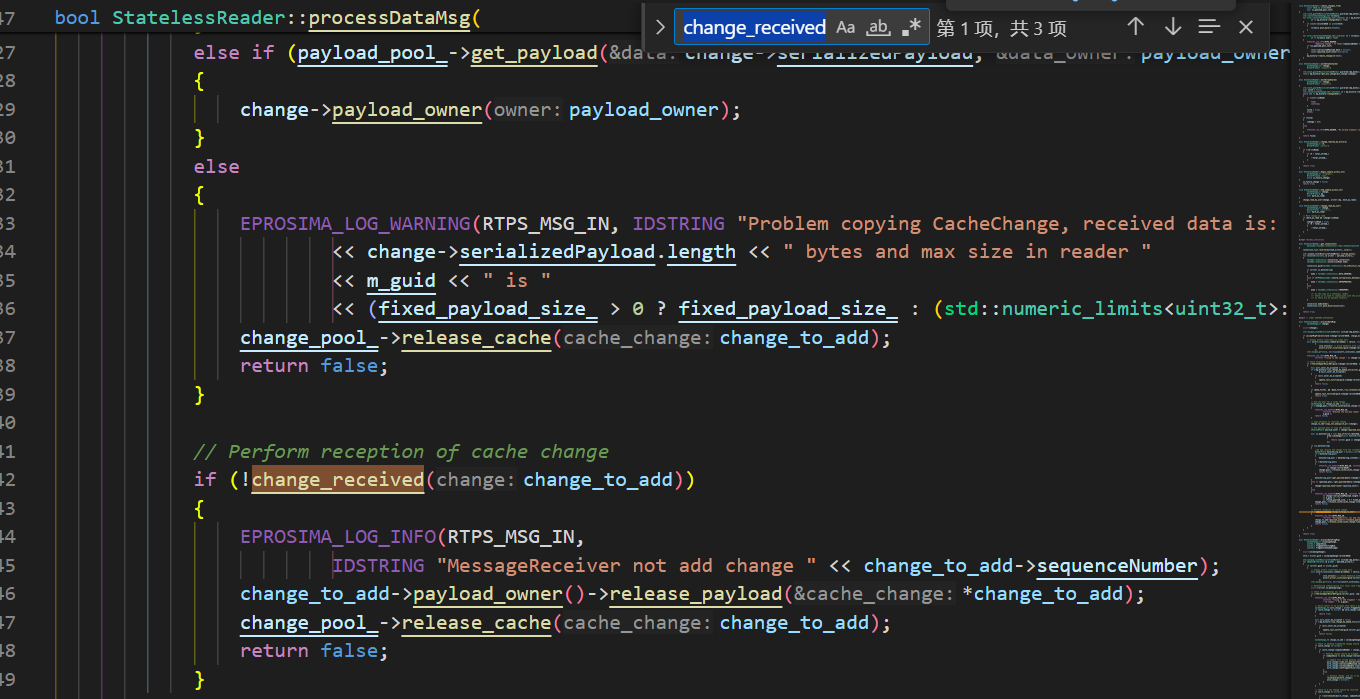1360x699 pixels.
Task: Close the find widget
Action: [1246, 27]
